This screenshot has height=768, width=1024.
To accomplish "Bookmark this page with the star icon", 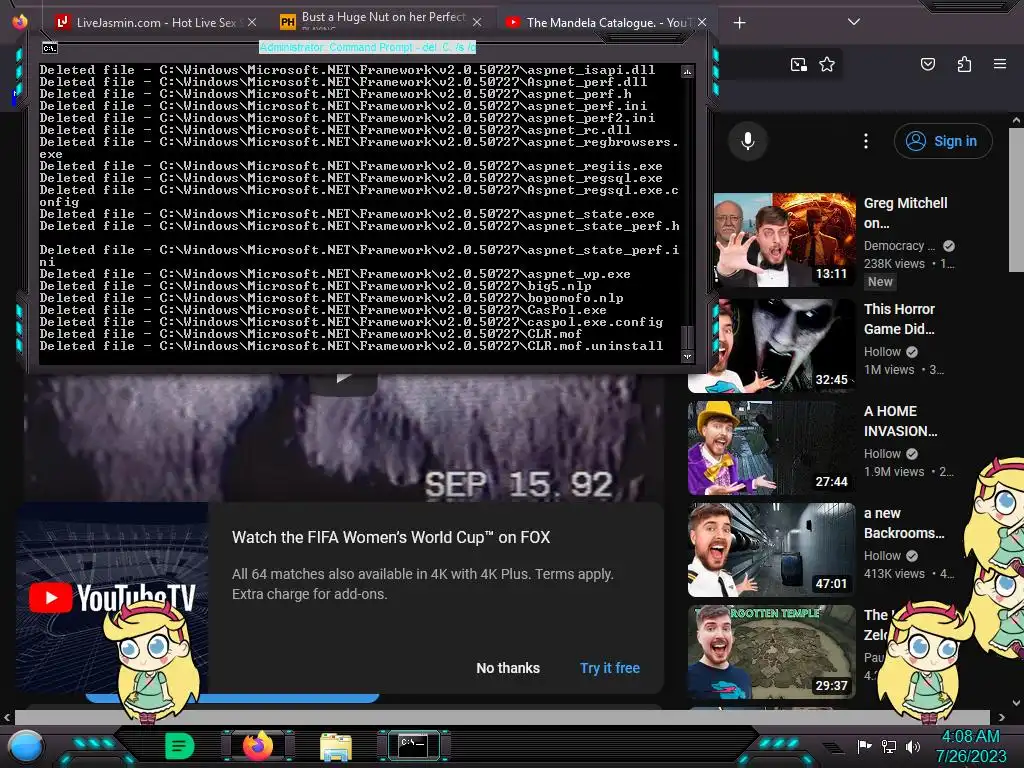I will [827, 64].
